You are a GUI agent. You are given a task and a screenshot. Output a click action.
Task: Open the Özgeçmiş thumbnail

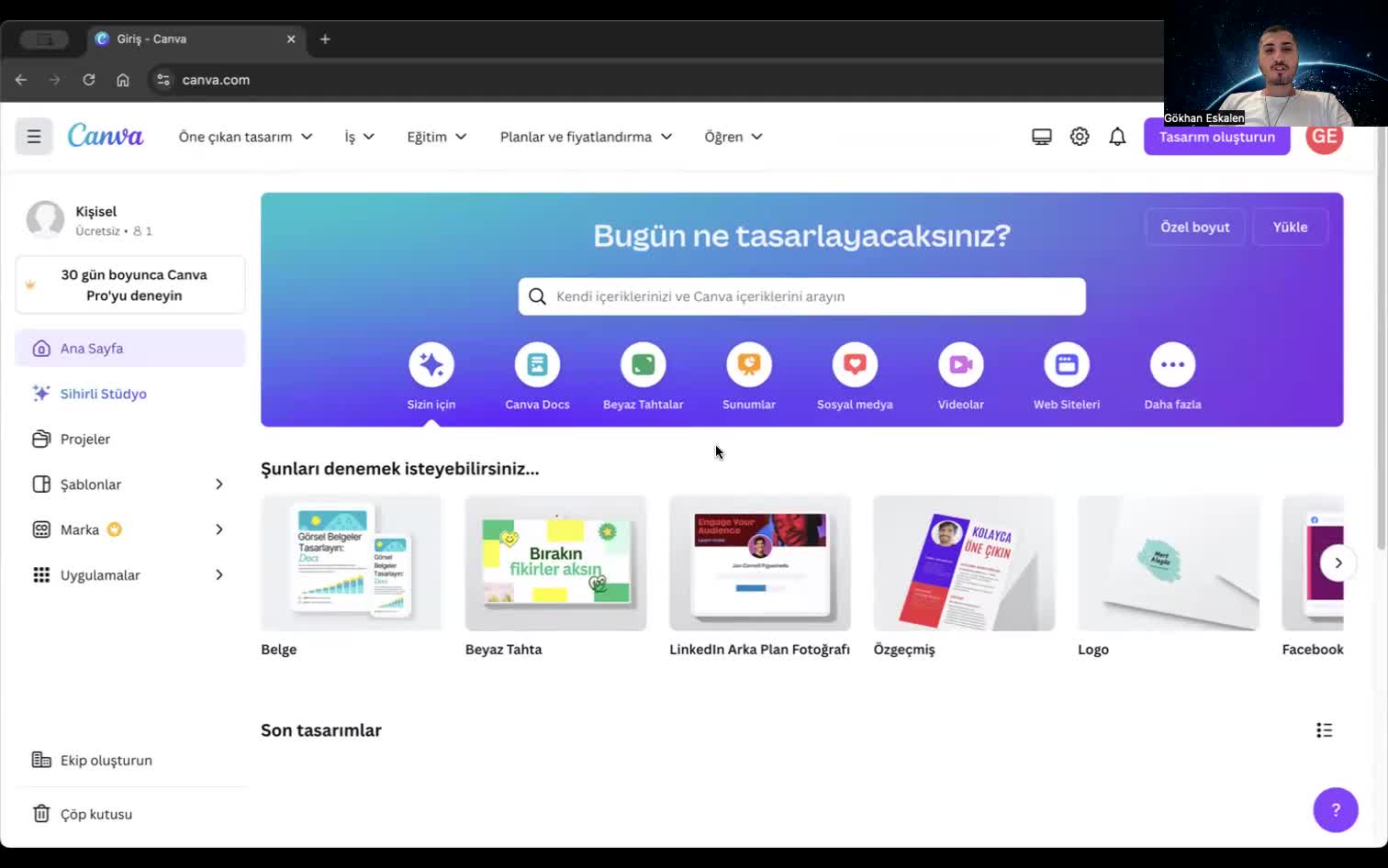coord(964,563)
